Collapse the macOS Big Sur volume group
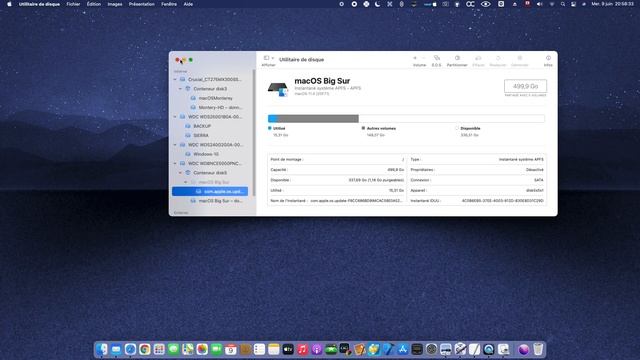The height and width of the screenshot is (360, 640). point(186,182)
